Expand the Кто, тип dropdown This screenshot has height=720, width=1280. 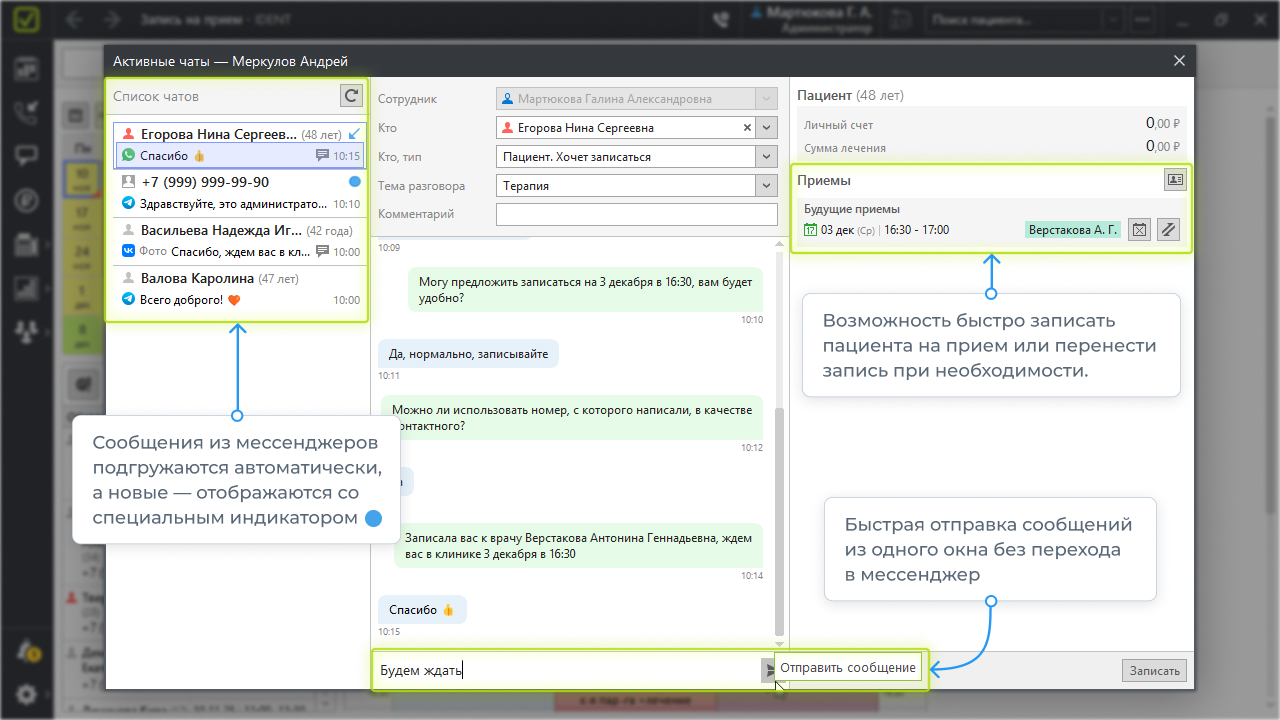point(766,157)
